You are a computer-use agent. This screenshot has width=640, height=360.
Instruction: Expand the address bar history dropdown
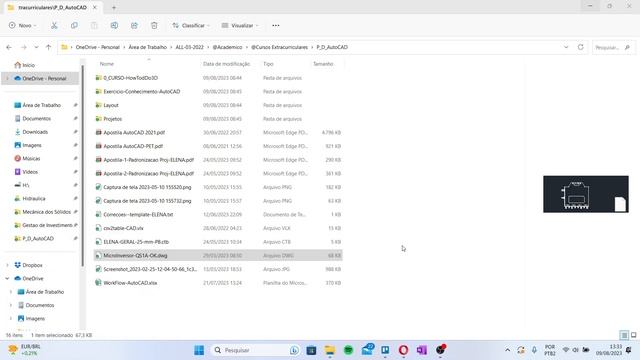pyautogui.click(x=566, y=47)
